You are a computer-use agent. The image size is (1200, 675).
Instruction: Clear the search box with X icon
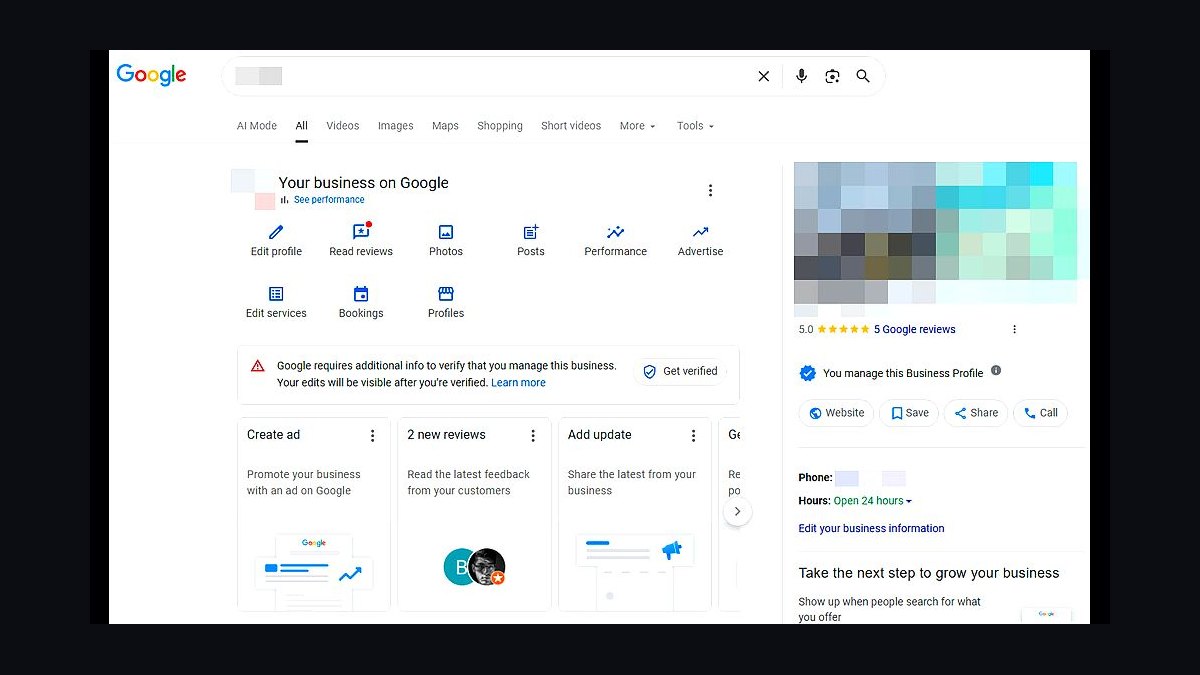click(x=764, y=76)
